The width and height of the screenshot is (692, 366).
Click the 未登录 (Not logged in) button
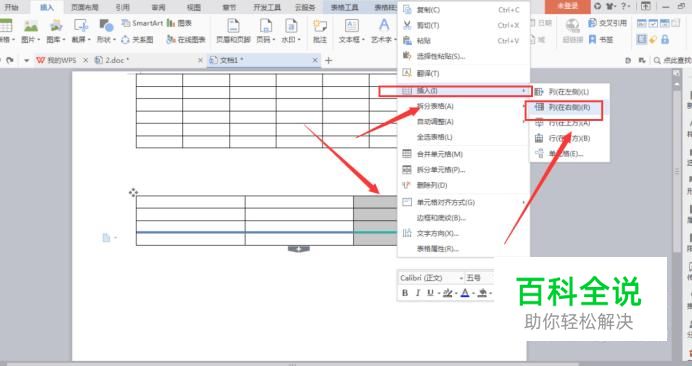(567, 6)
